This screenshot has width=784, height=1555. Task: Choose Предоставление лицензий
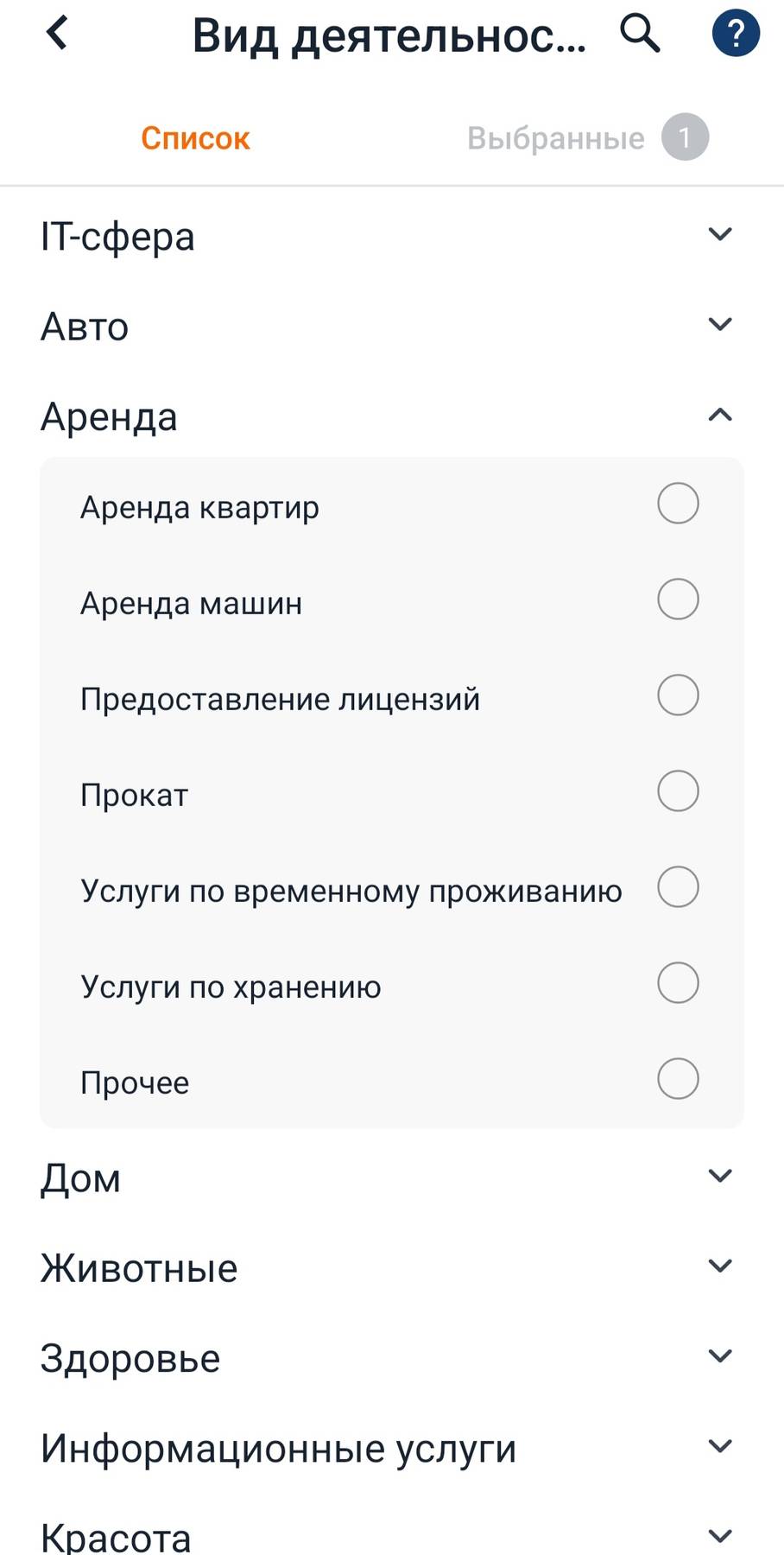[x=677, y=695]
